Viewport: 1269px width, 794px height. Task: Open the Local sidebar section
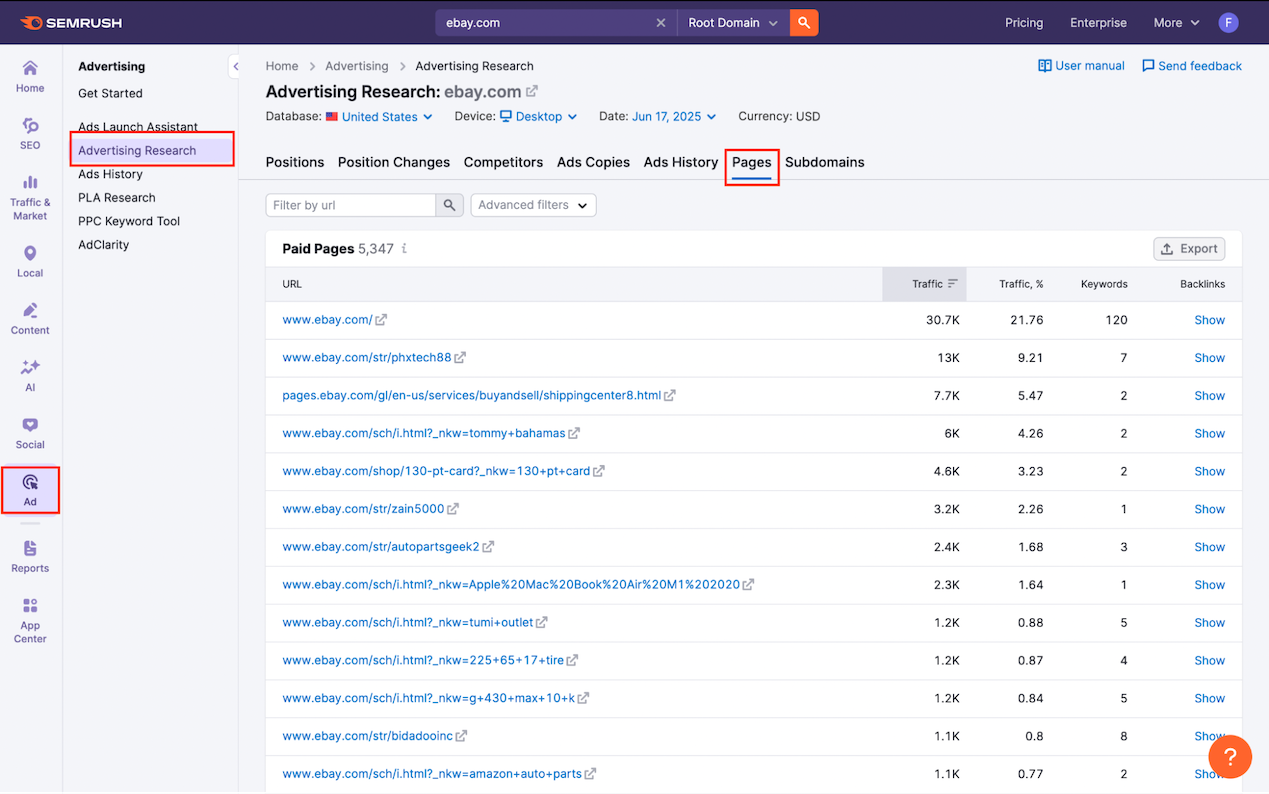tap(30, 261)
